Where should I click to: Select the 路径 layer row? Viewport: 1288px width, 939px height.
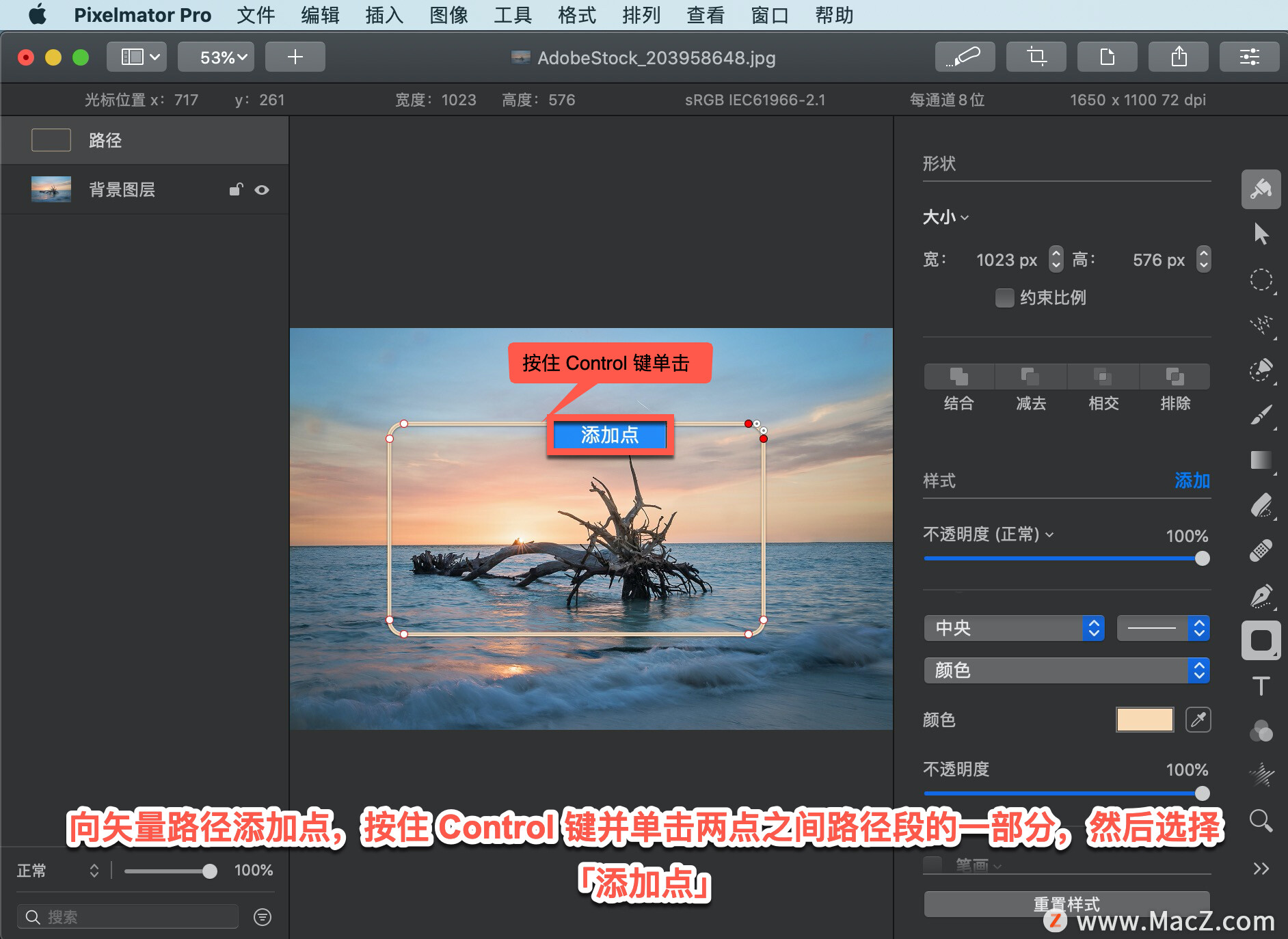click(x=144, y=140)
